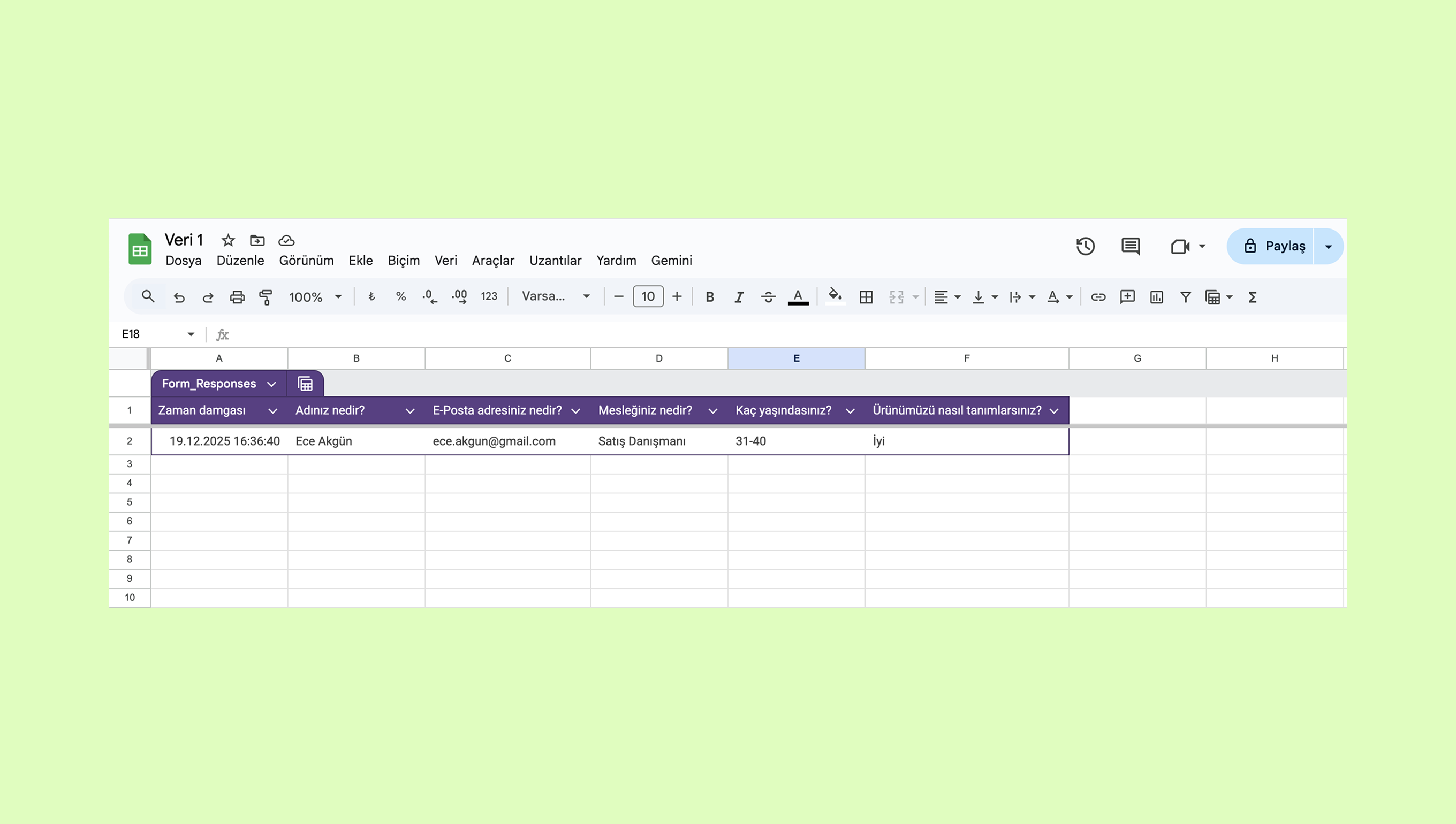Expand the Form_Responses table name menu
Viewport: 1456px width, 824px height.
[271, 384]
